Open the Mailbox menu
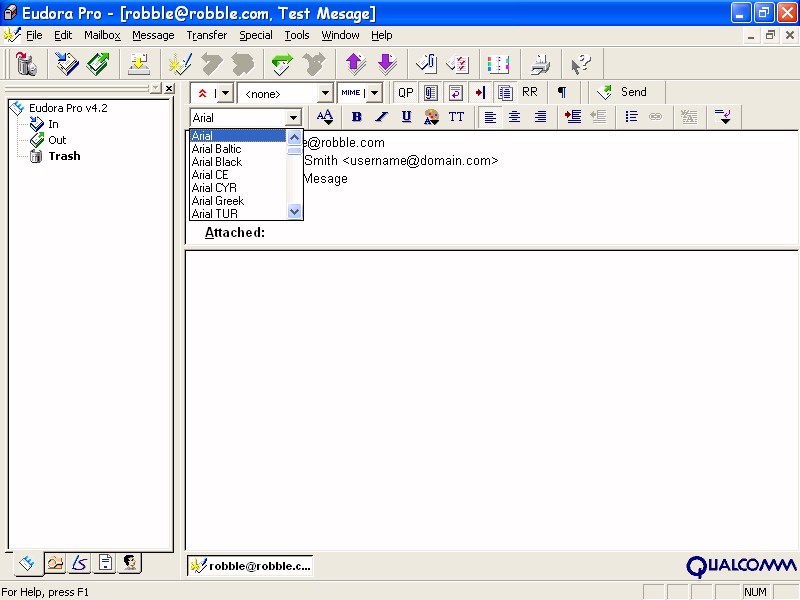Image resolution: width=800 pixels, height=600 pixels. [x=102, y=35]
